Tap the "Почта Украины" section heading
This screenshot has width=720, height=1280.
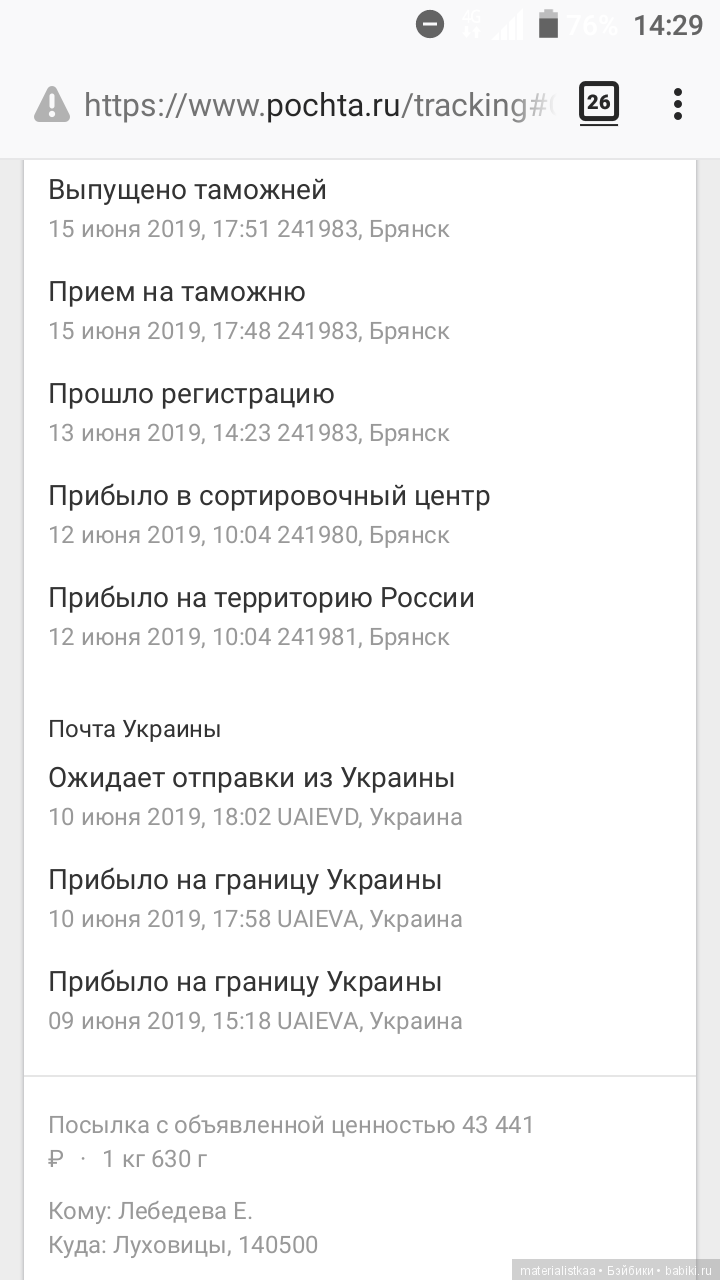[x=135, y=729]
